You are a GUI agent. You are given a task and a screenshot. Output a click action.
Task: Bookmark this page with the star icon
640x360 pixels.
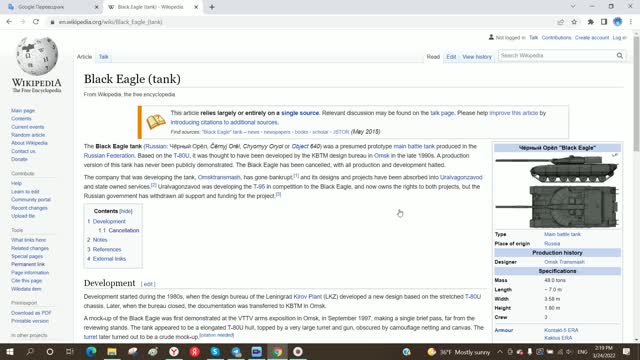(574, 22)
